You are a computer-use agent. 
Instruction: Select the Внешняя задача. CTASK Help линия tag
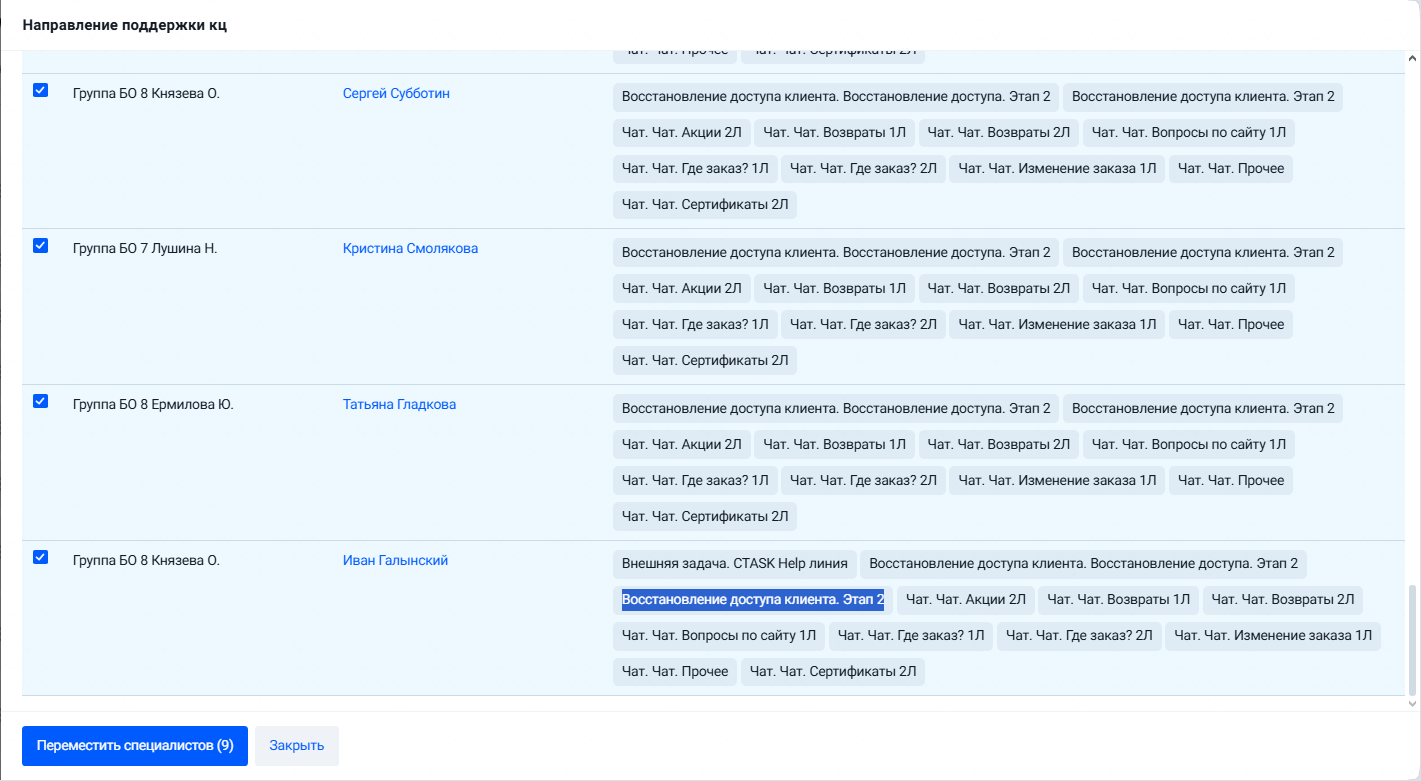point(734,564)
